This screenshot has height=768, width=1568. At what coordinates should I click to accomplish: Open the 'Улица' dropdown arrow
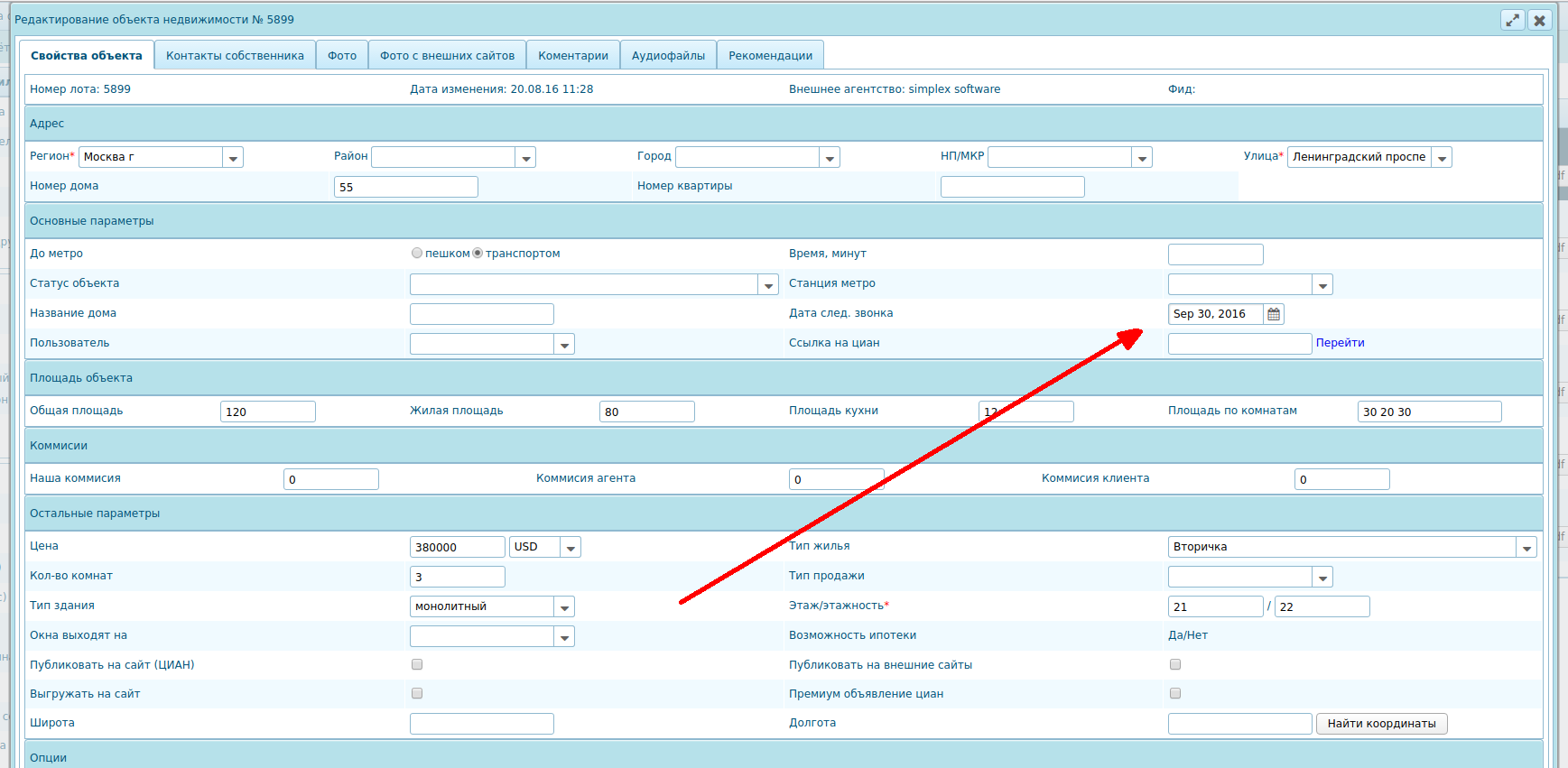tap(1442, 158)
